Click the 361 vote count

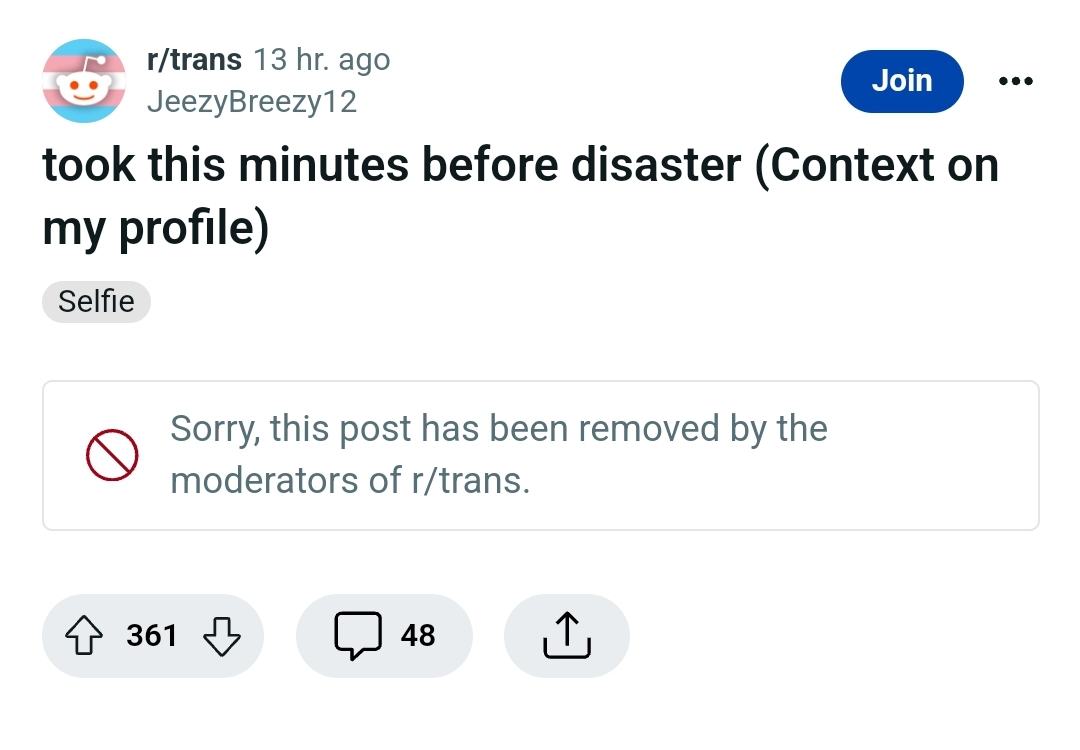[152, 636]
